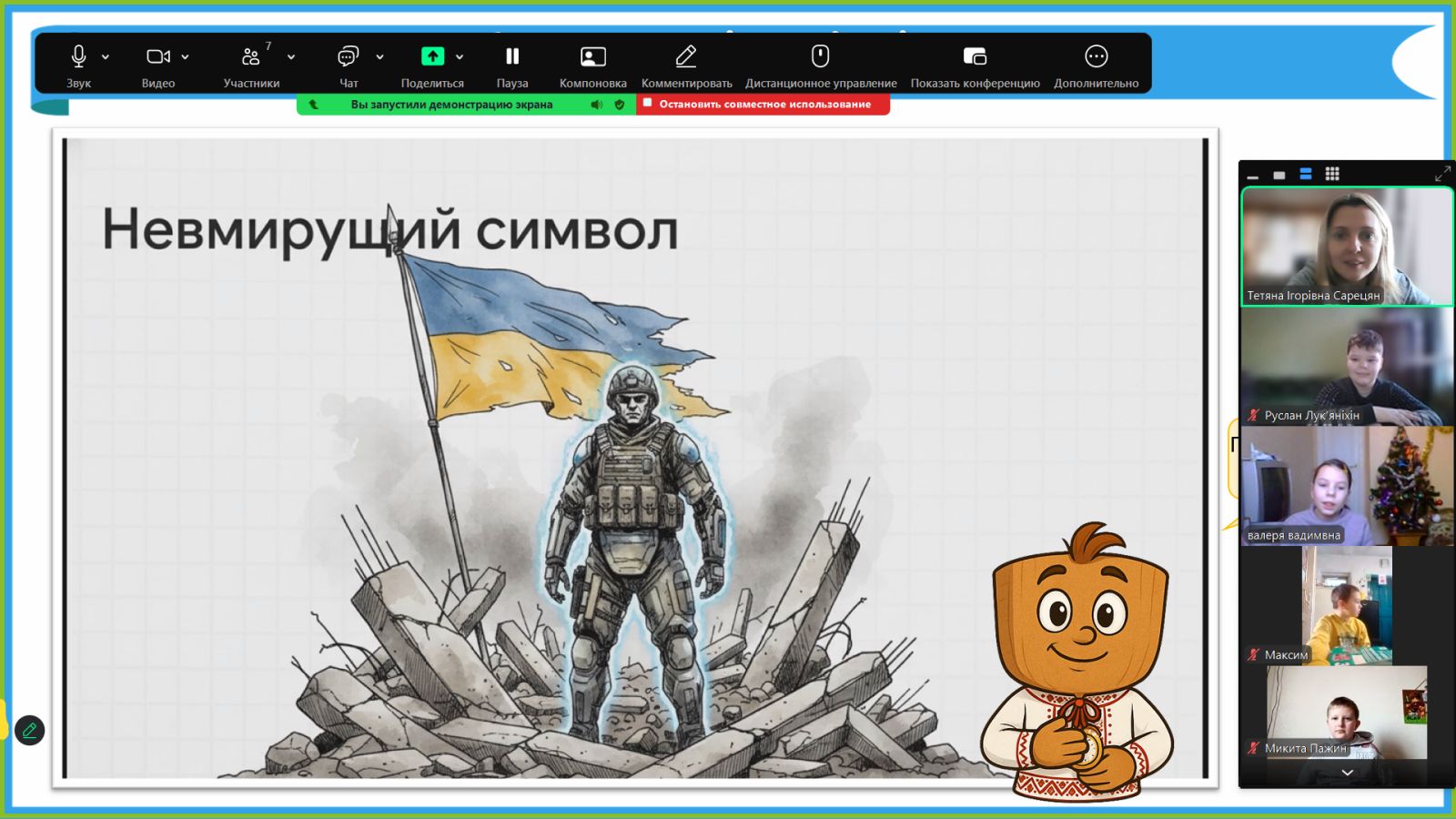This screenshot has height=819, width=1456.
Task: Click the green shield security icon
Action: [x=620, y=105]
